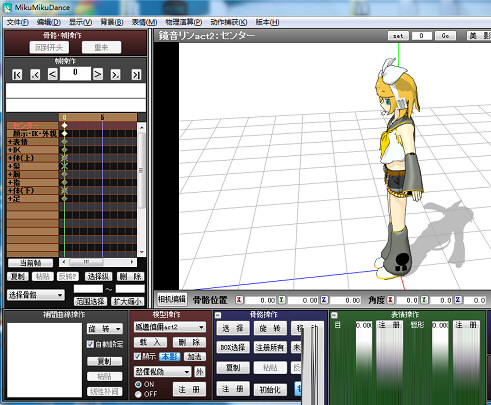This screenshot has height=405, width=491.
Task: Toggle the 自動設定 checkbox in interpolation panel
Action: coord(90,344)
